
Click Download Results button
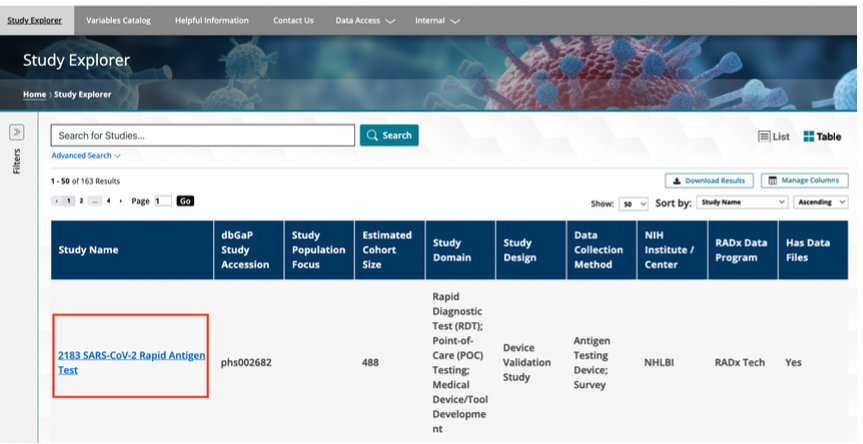tap(709, 181)
